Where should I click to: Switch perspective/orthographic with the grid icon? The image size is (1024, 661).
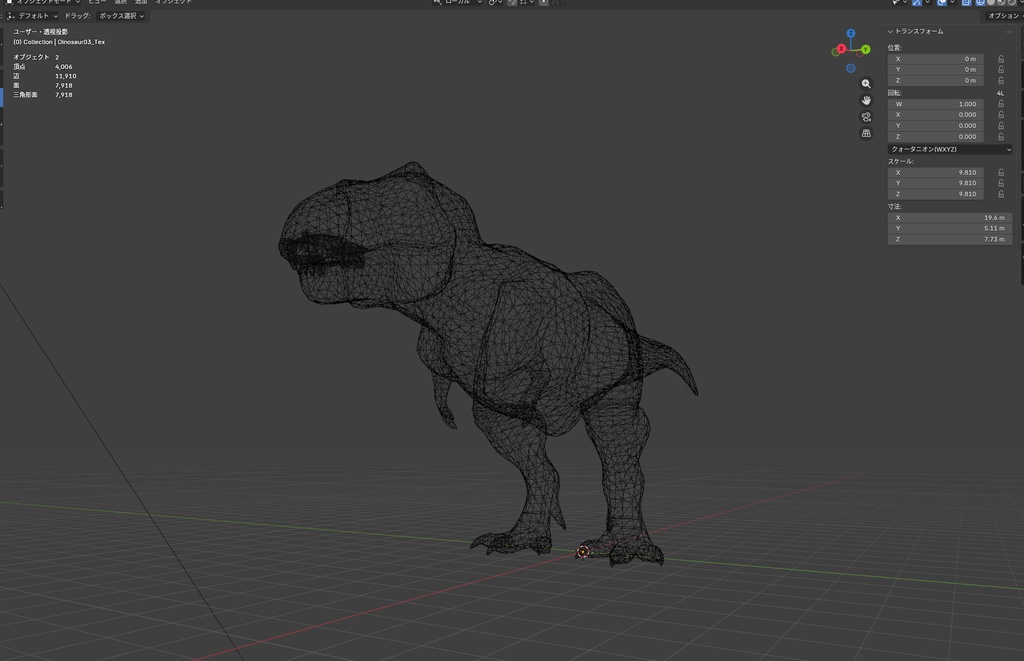pyautogui.click(x=866, y=133)
